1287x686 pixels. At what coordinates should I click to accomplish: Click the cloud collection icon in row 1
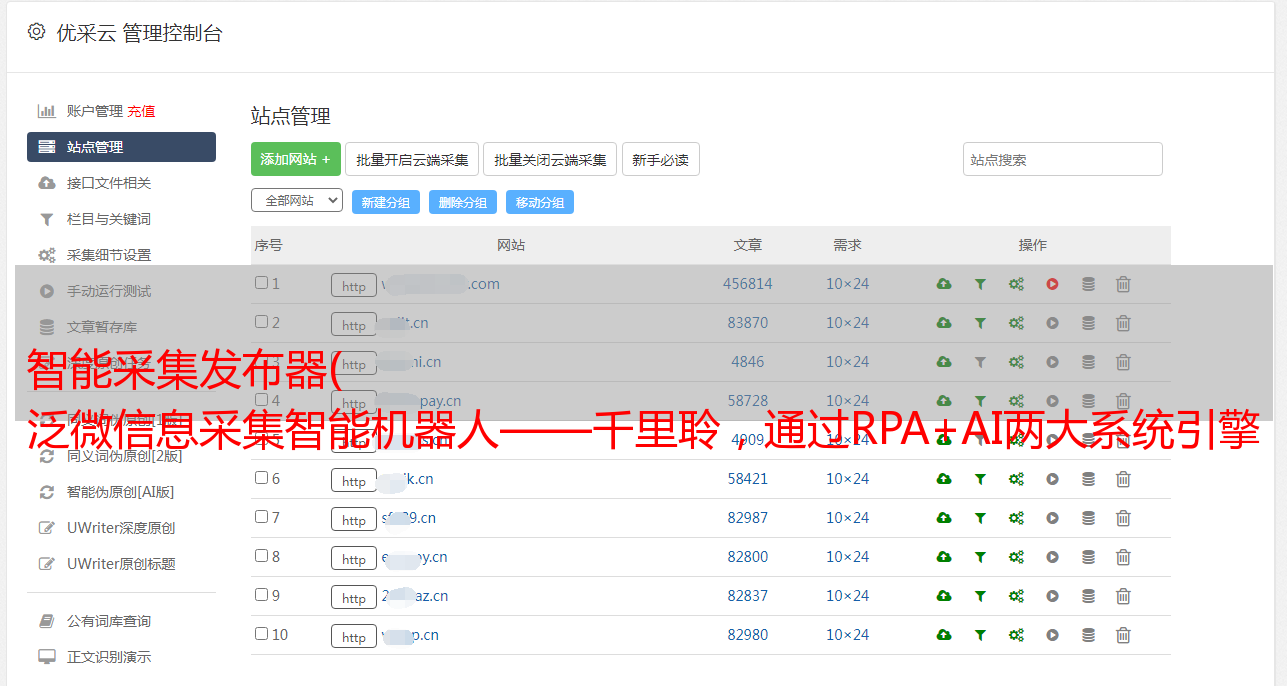point(943,284)
